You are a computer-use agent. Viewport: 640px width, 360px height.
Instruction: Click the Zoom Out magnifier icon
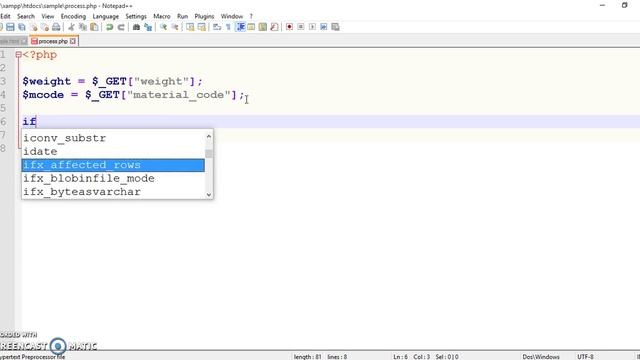click(175, 27)
